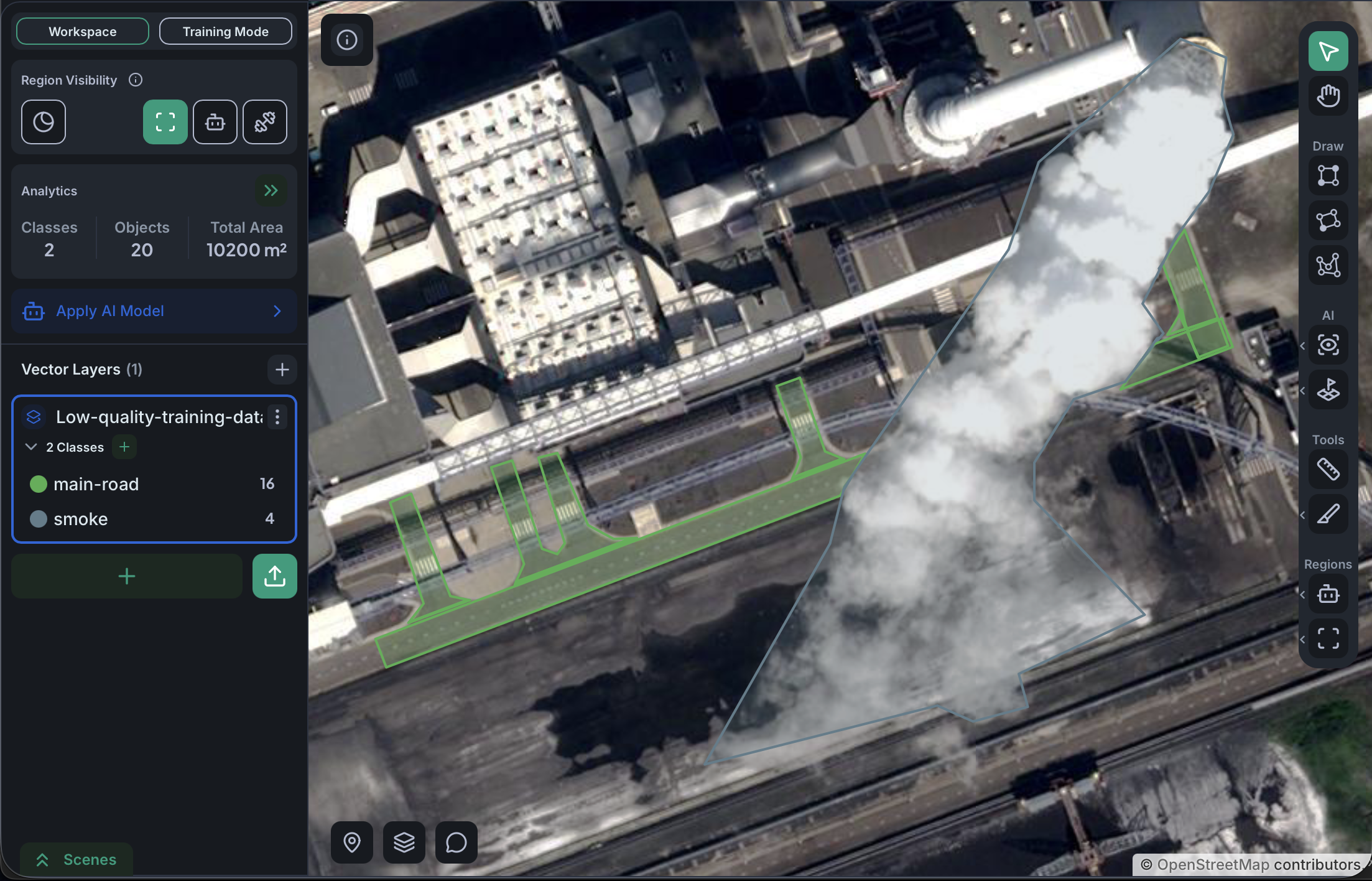The width and height of the screenshot is (1372, 881).
Task: Open the map info button
Action: [x=347, y=40]
